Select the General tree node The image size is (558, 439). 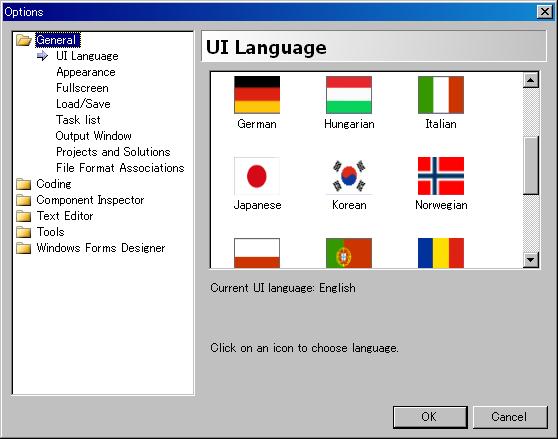pyautogui.click(x=58, y=40)
